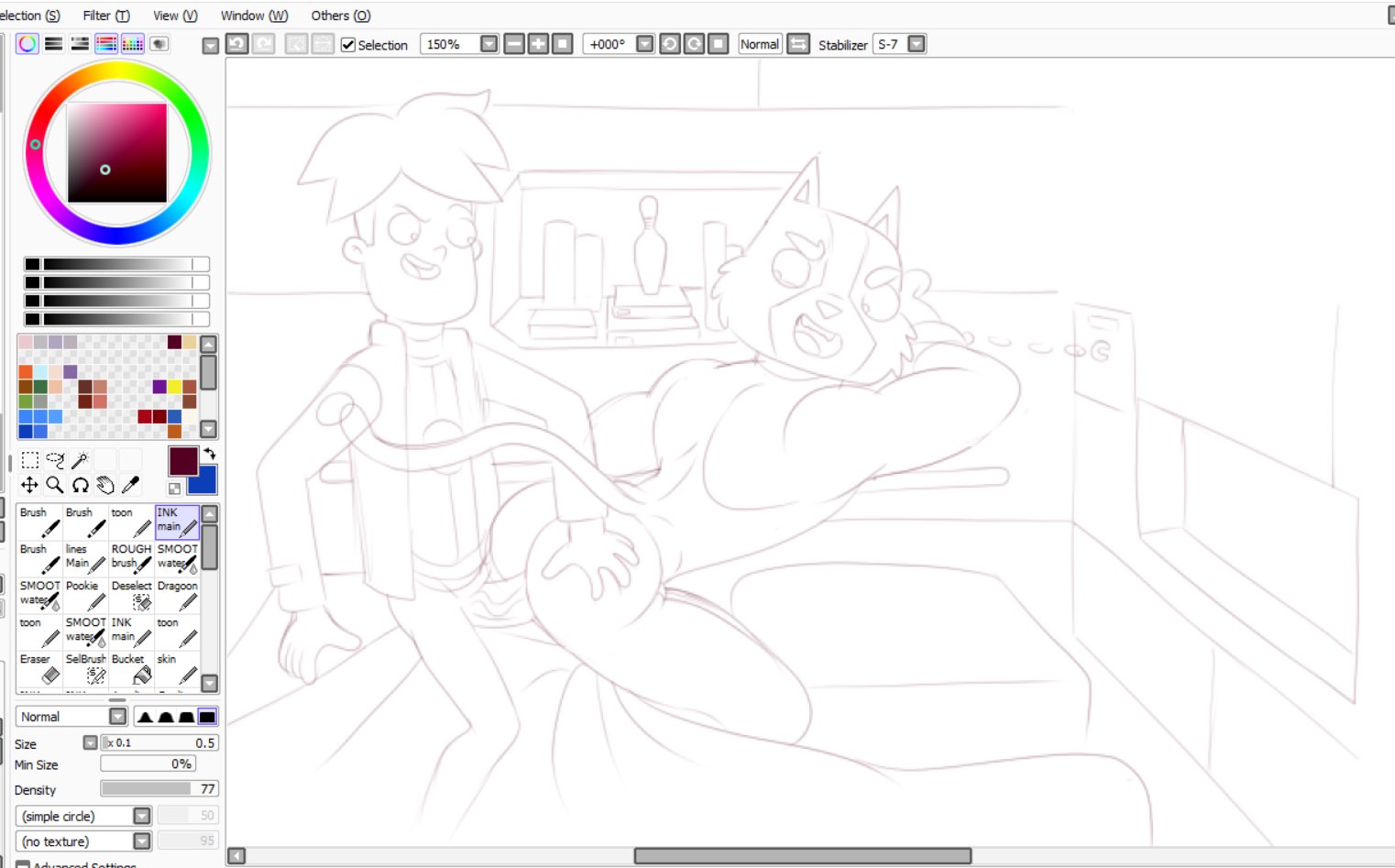Image resolution: width=1395 pixels, height=868 pixels.
Task: Open the 150% zoom level dropdown
Action: pos(489,44)
